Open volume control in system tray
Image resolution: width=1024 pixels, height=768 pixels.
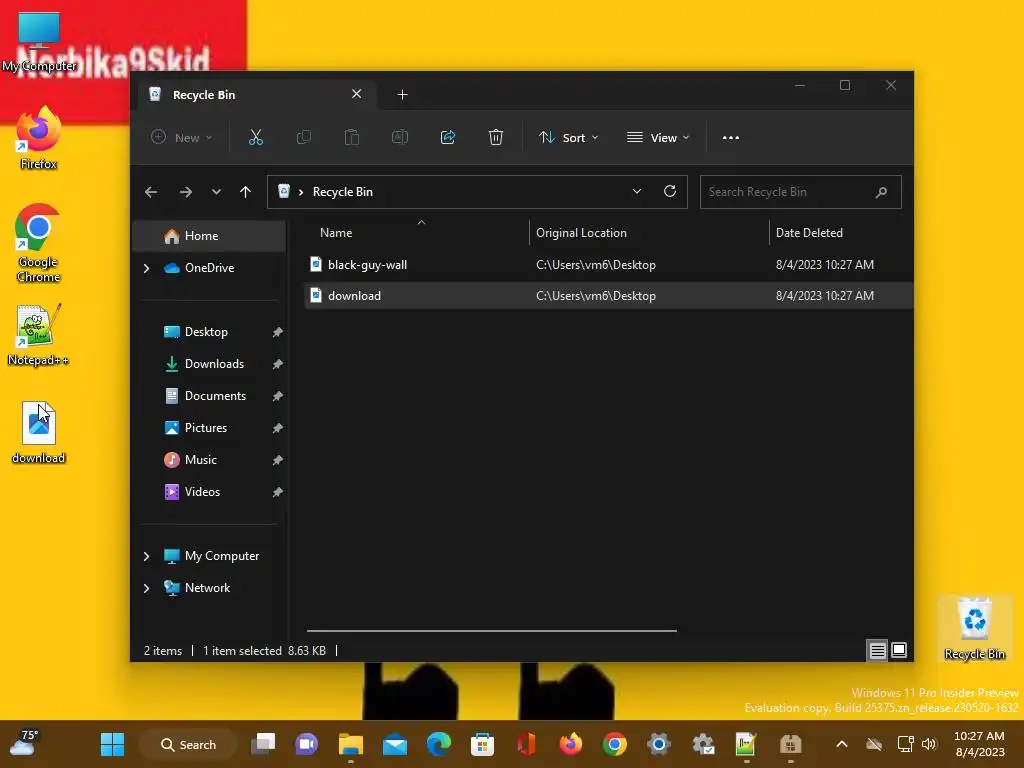[x=929, y=744]
